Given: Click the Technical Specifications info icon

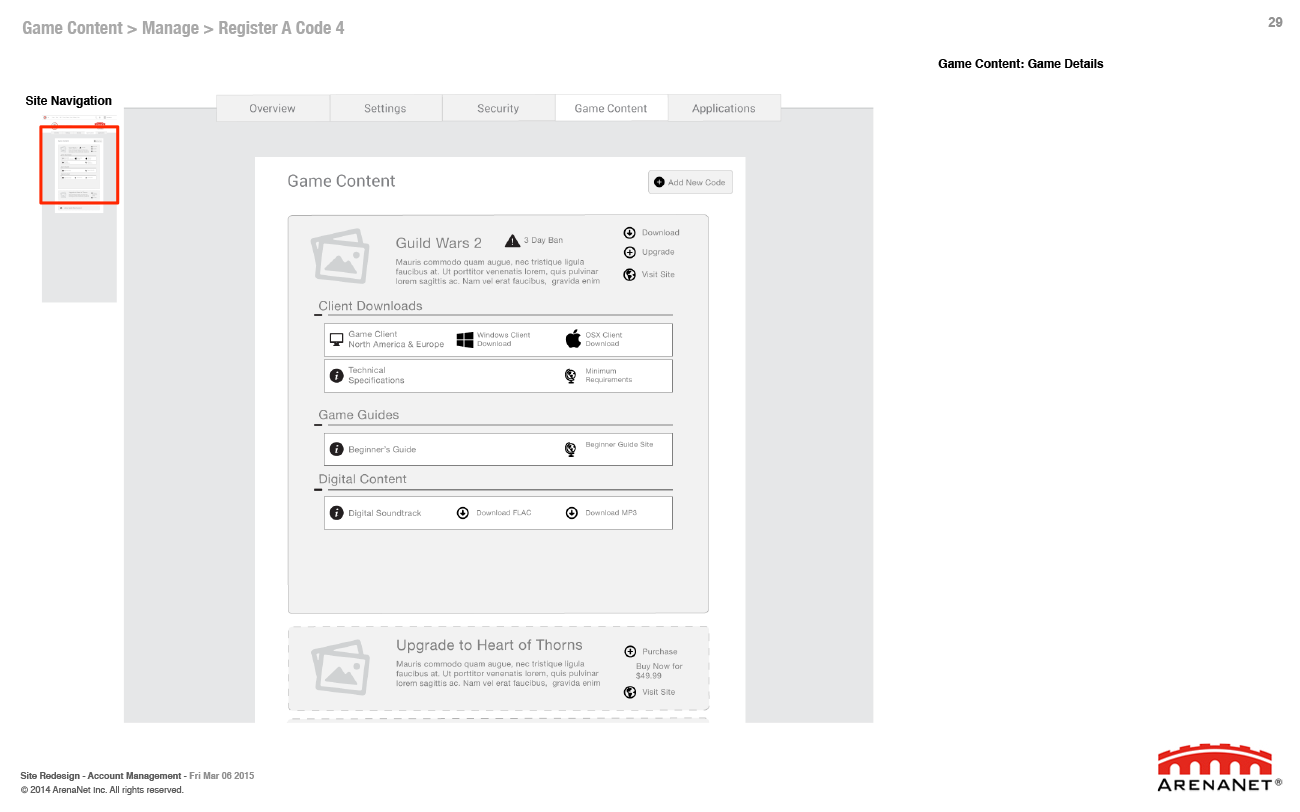Looking at the screenshot, I should [337, 376].
